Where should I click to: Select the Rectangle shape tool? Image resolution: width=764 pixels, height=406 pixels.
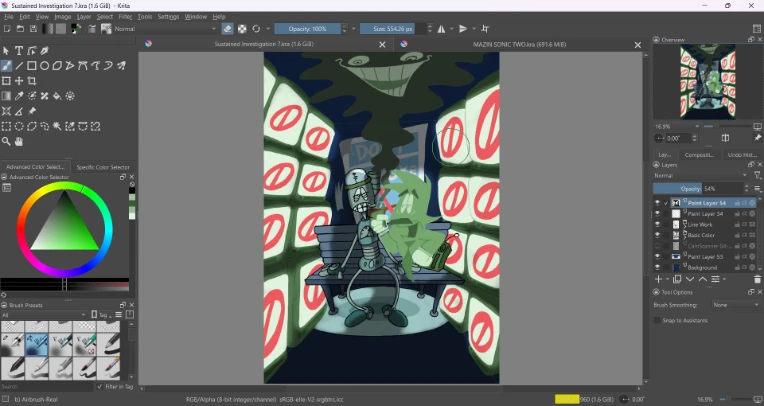(x=32, y=66)
